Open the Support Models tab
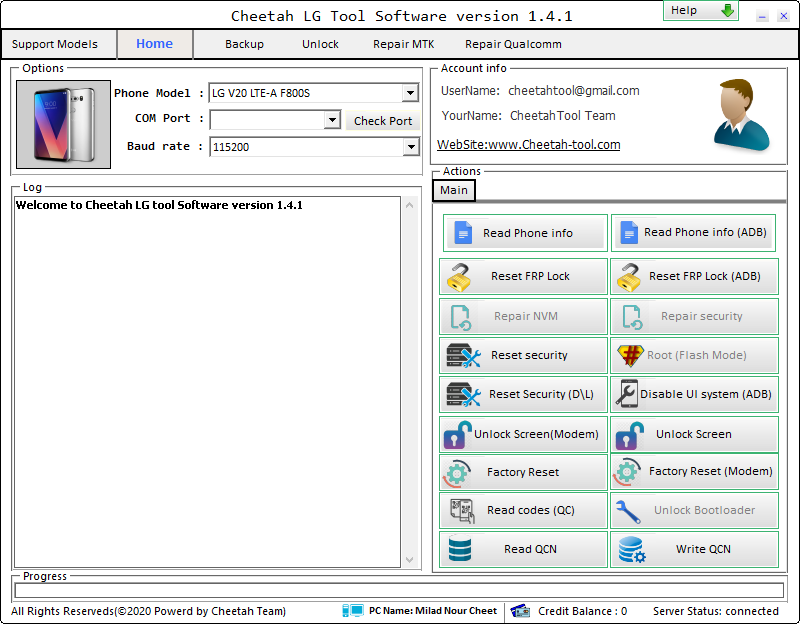Screen dimensions: 800x625 tap(55, 44)
